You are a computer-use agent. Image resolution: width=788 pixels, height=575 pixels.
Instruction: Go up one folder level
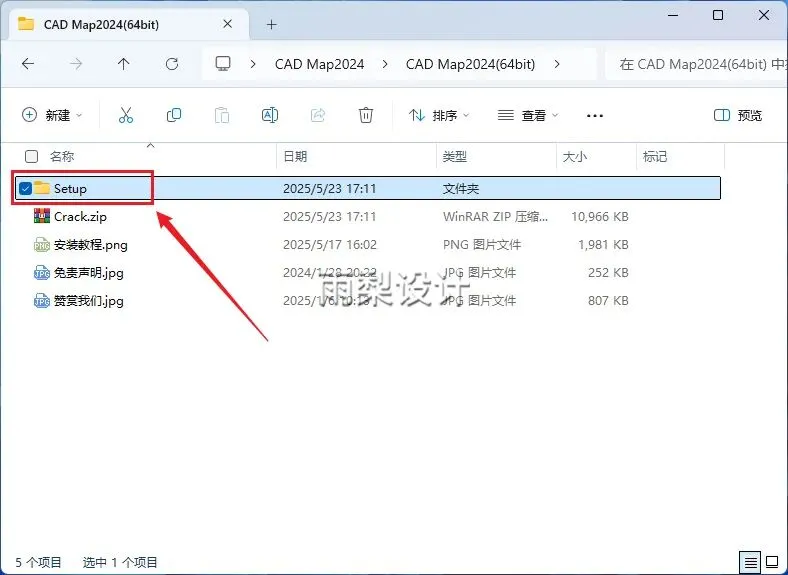pos(124,64)
